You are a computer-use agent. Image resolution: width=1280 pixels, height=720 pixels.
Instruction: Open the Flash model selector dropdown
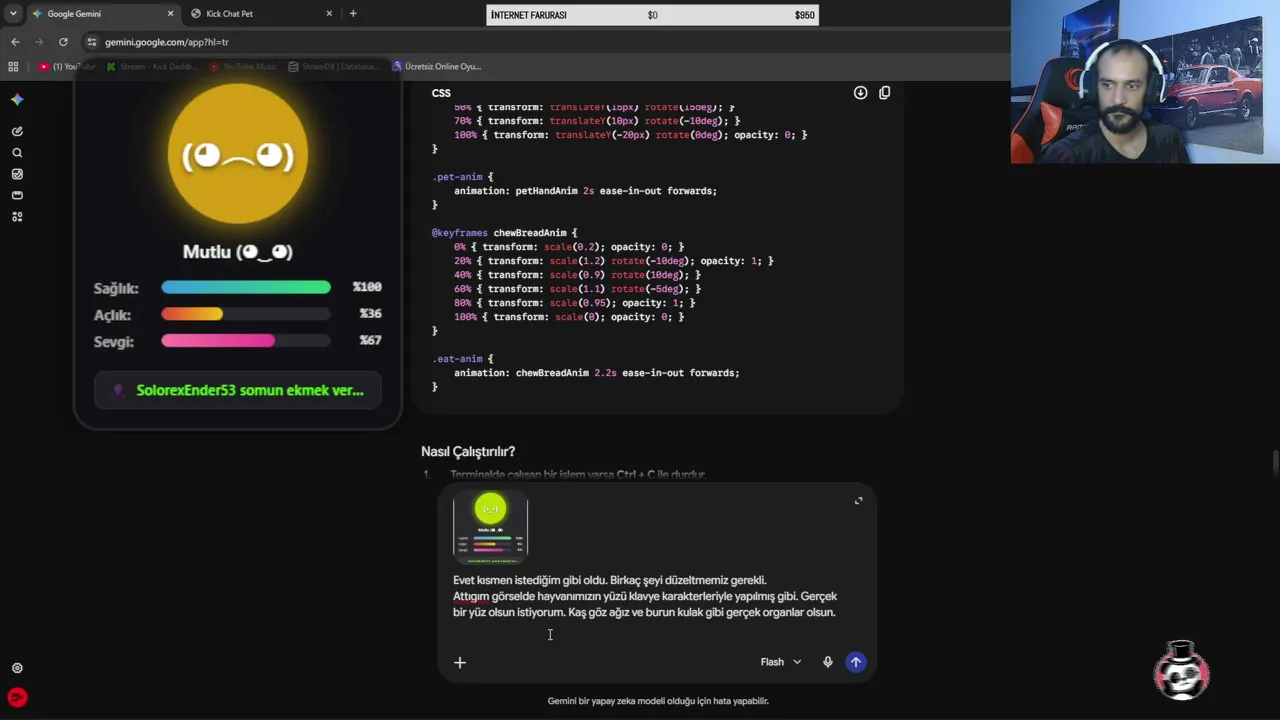[x=781, y=662]
